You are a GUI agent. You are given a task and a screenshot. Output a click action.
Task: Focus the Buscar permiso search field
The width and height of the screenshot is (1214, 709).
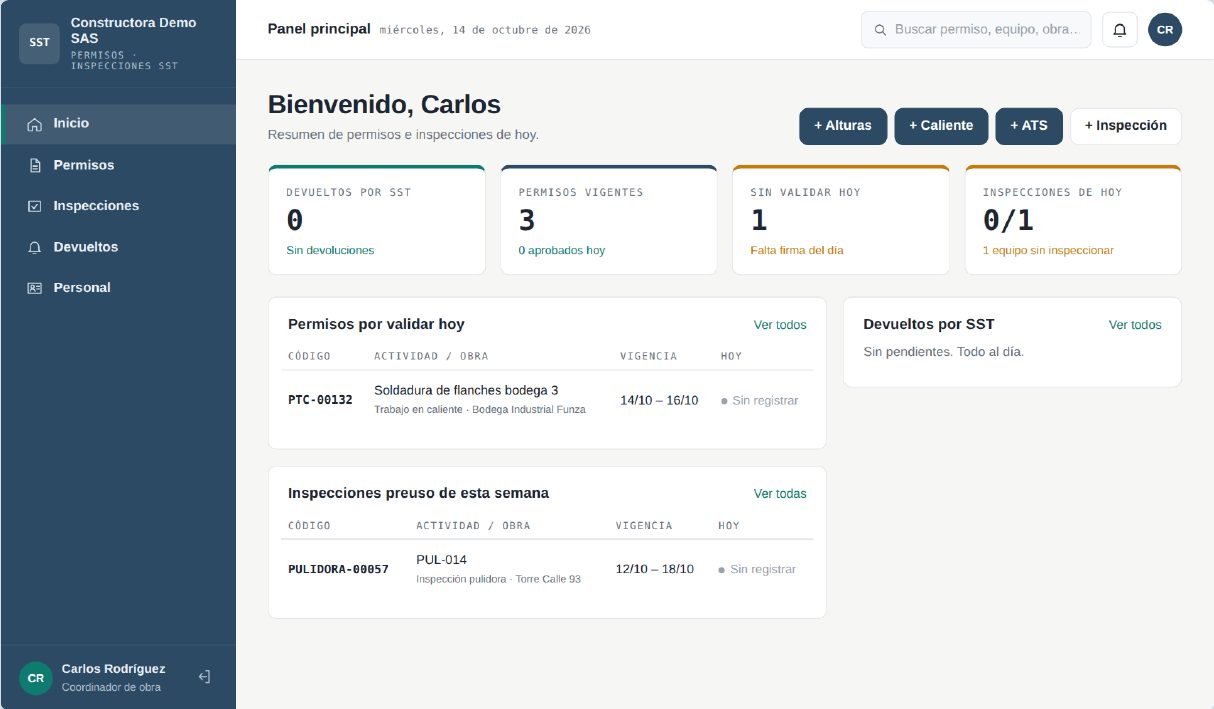[976, 30]
